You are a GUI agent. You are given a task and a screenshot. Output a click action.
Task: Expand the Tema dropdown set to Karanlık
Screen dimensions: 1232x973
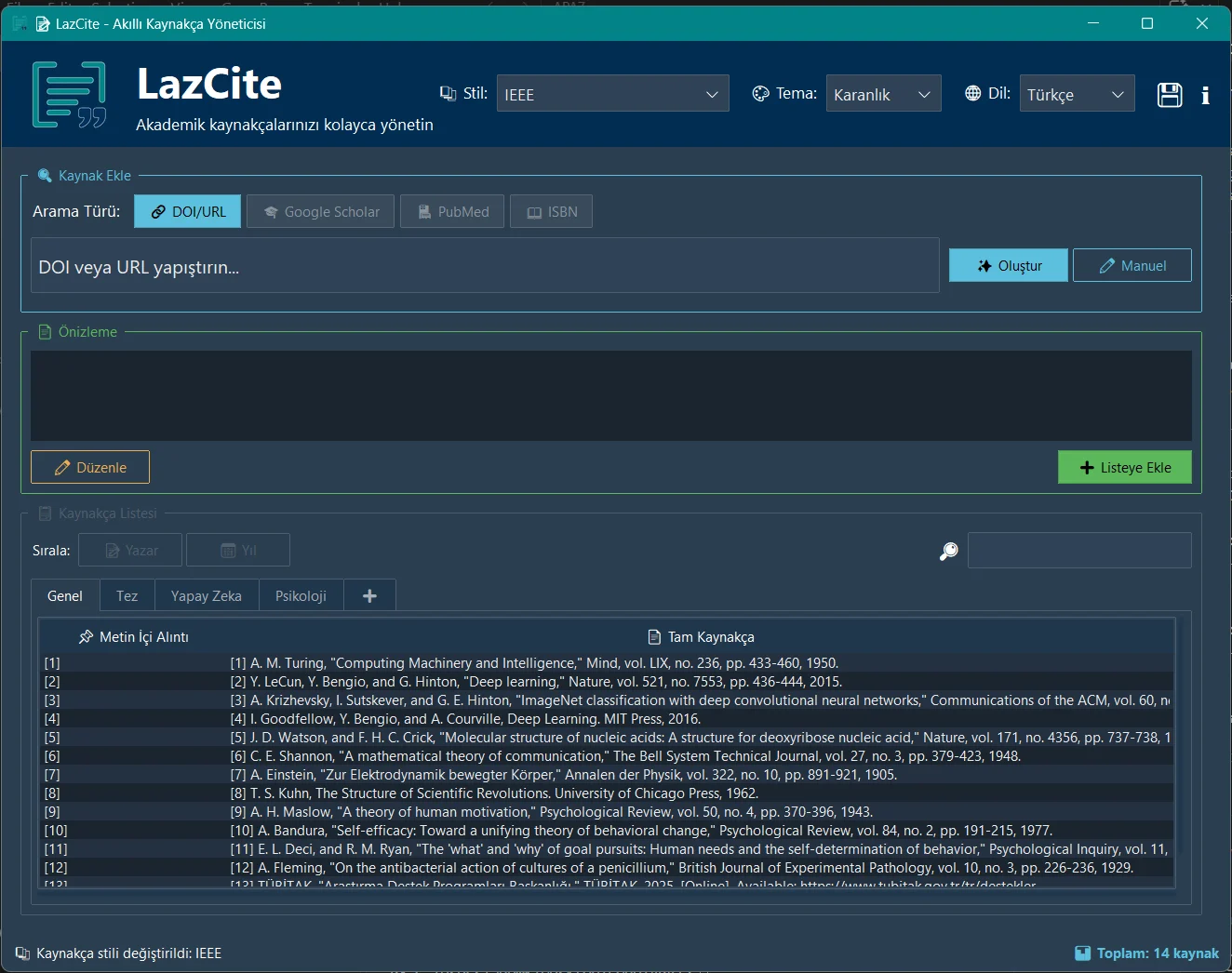tap(883, 94)
